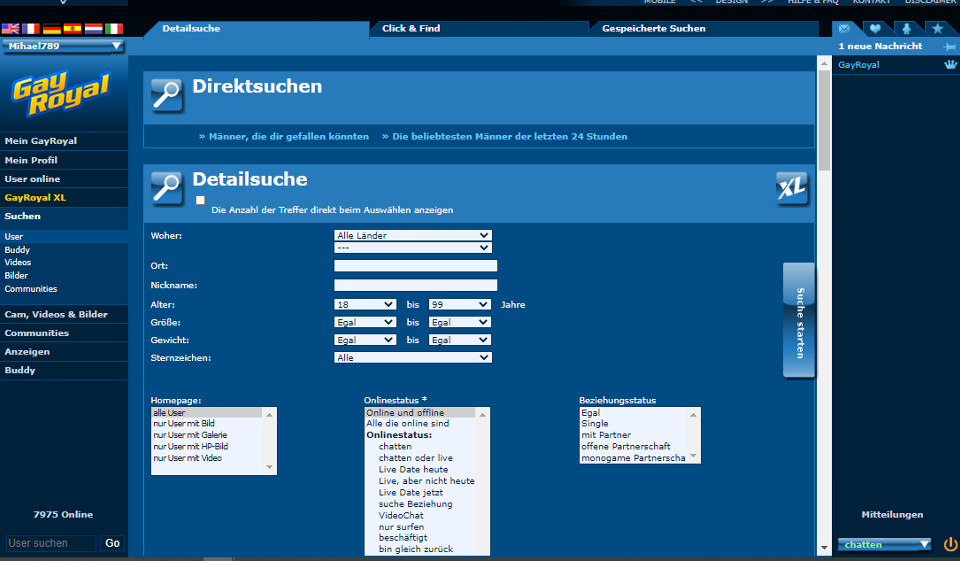Open the person icon tab
The width and height of the screenshot is (960, 561).
(x=906, y=29)
